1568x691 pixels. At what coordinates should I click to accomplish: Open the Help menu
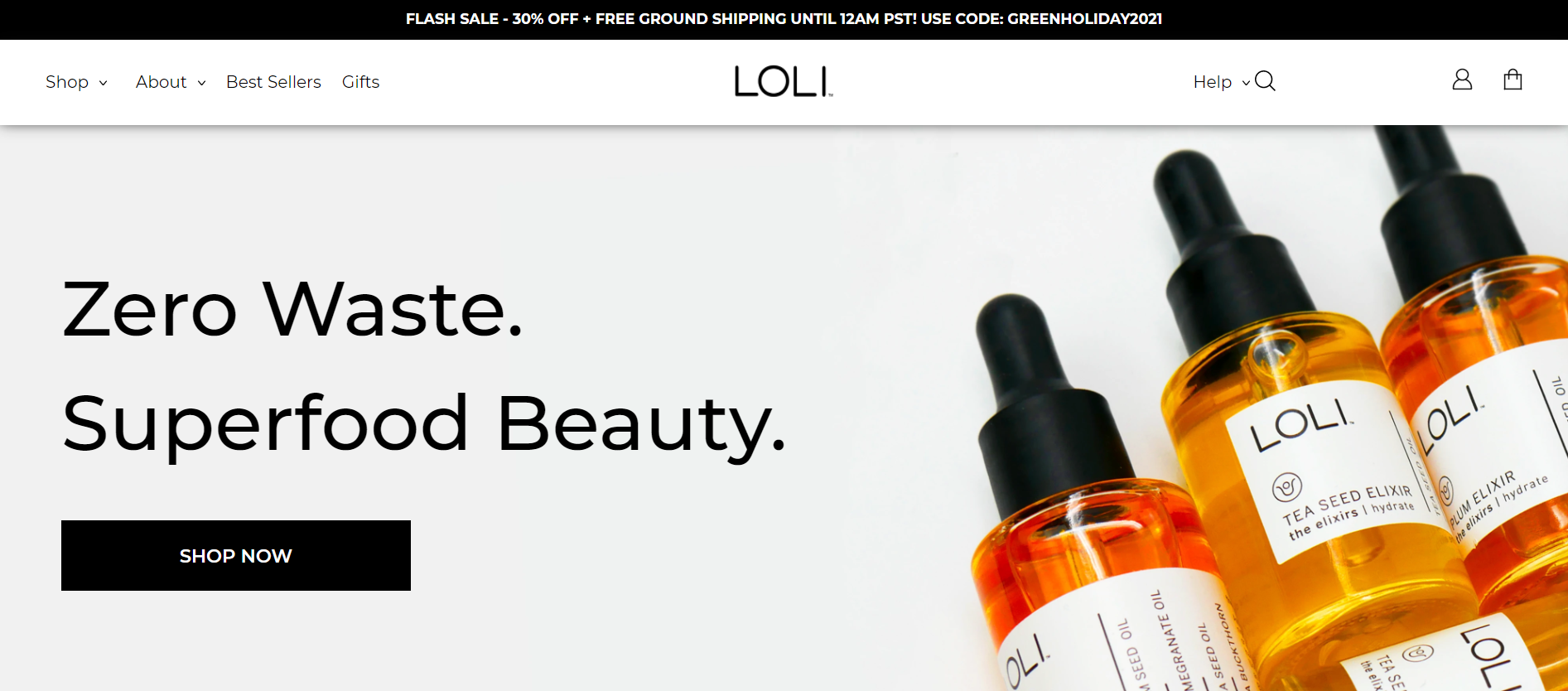[x=1213, y=82]
